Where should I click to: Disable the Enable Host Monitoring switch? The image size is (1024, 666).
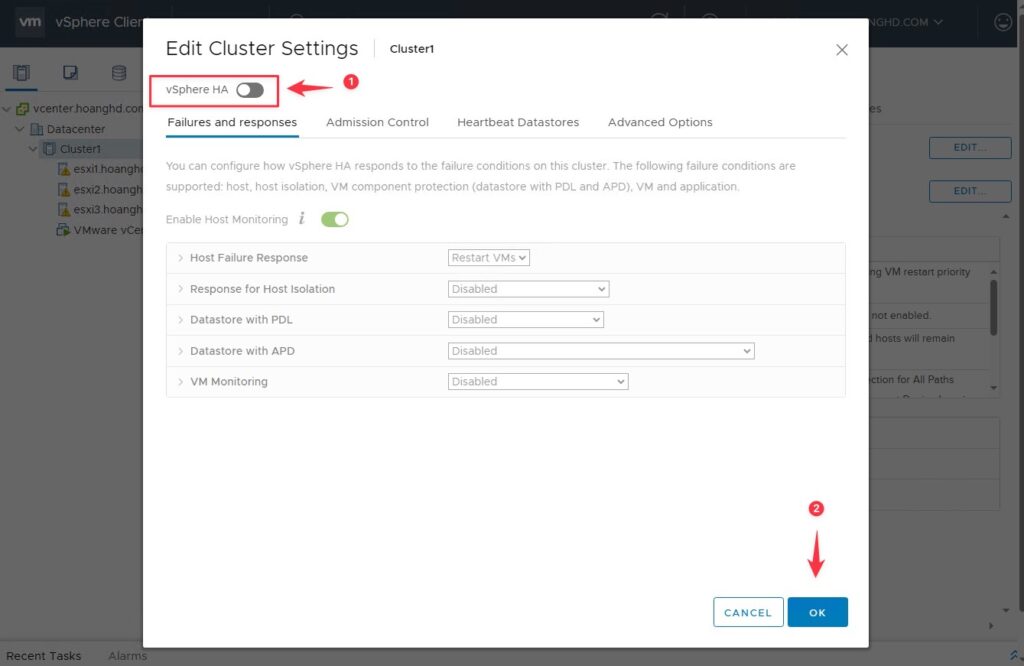click(x=335, y=219)
